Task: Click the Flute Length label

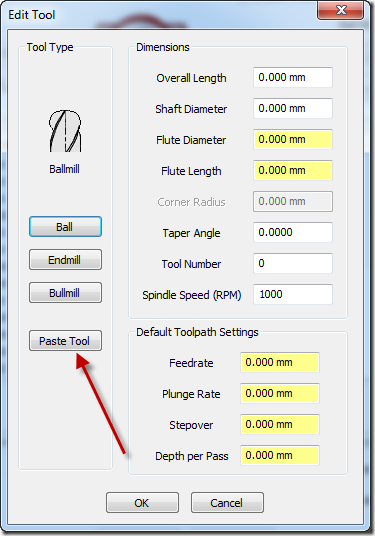Action: coord(191,171)
